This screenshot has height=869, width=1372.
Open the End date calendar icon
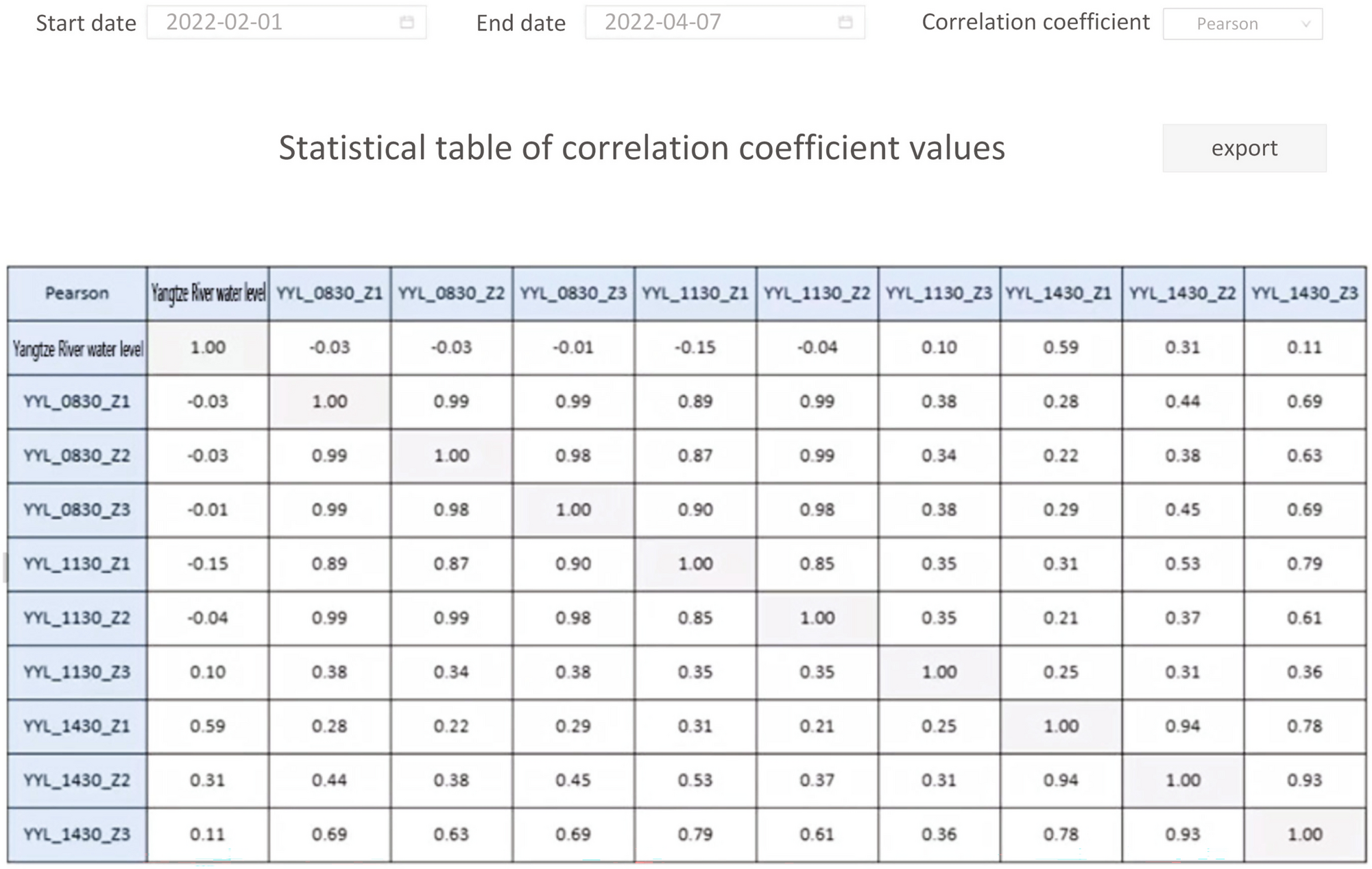(x=845, y=23)
